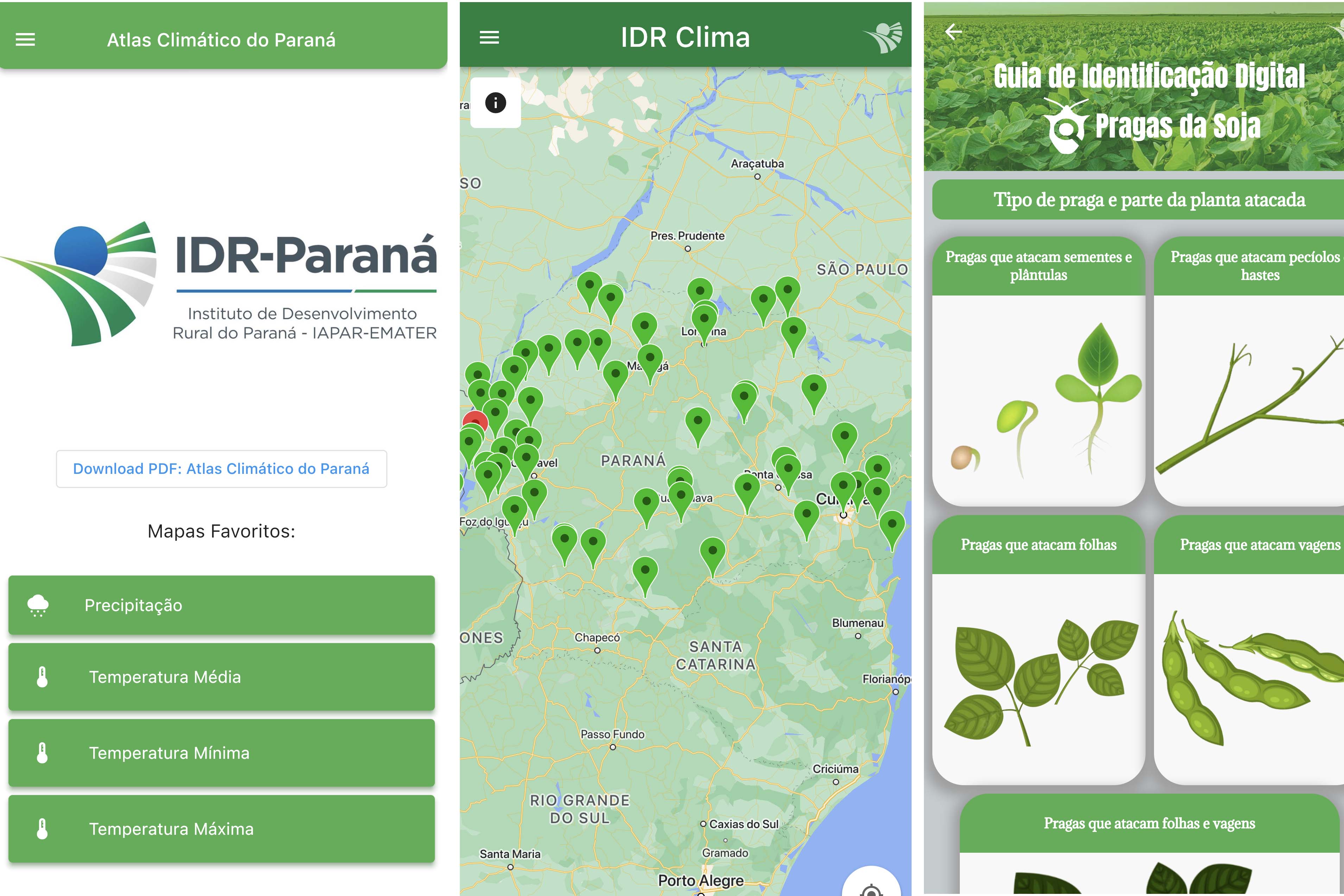Screen dimensions: 1344x896
Task: Click the IDR Clima header title
Action: pyautogui.click(x=685, y=38)
